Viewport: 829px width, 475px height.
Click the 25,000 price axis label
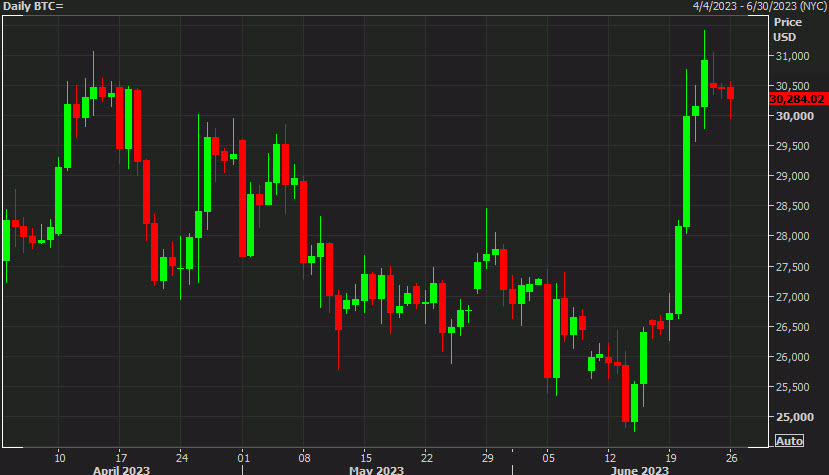coord(794,417)
